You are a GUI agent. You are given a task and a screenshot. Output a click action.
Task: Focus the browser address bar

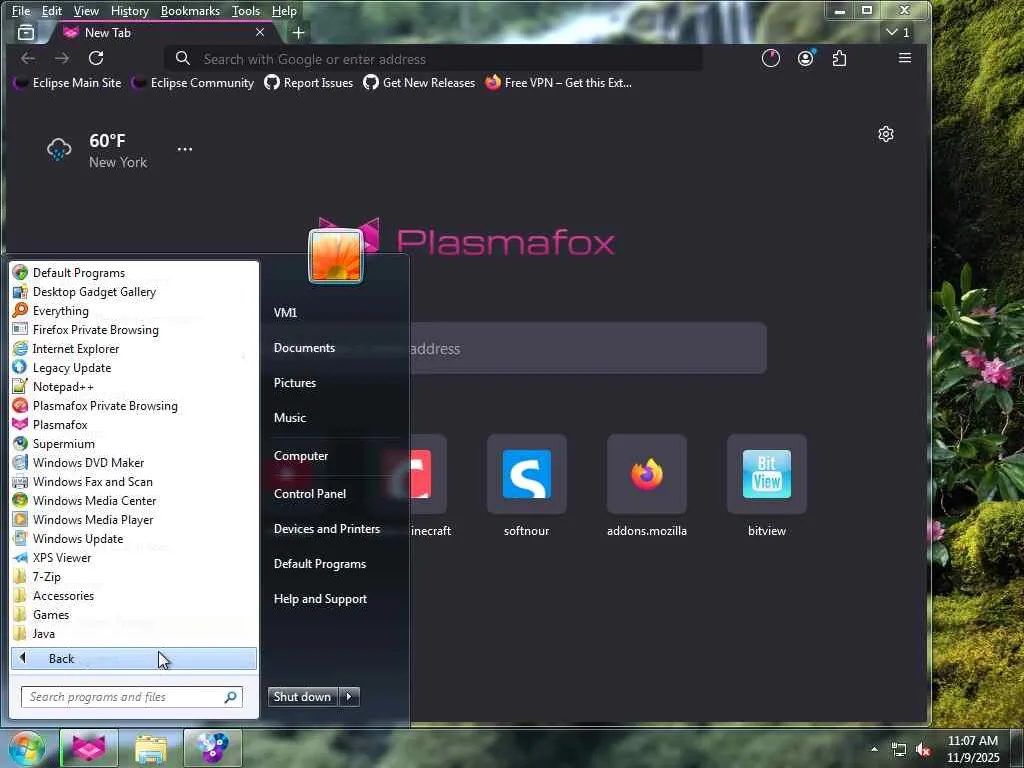click(434, 59)
